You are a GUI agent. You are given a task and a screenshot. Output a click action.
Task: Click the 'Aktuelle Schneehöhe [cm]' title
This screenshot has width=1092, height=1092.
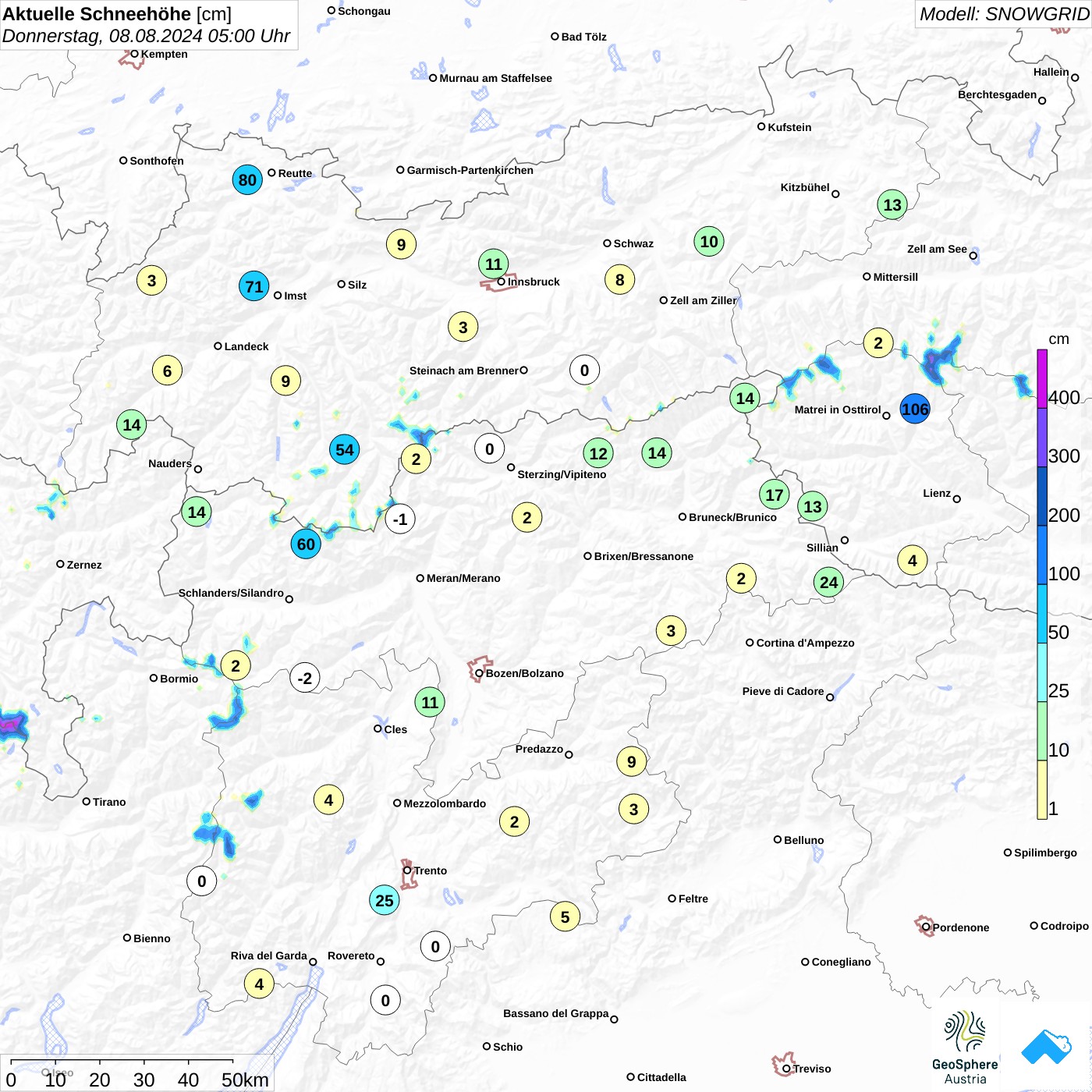coord(117,14)
